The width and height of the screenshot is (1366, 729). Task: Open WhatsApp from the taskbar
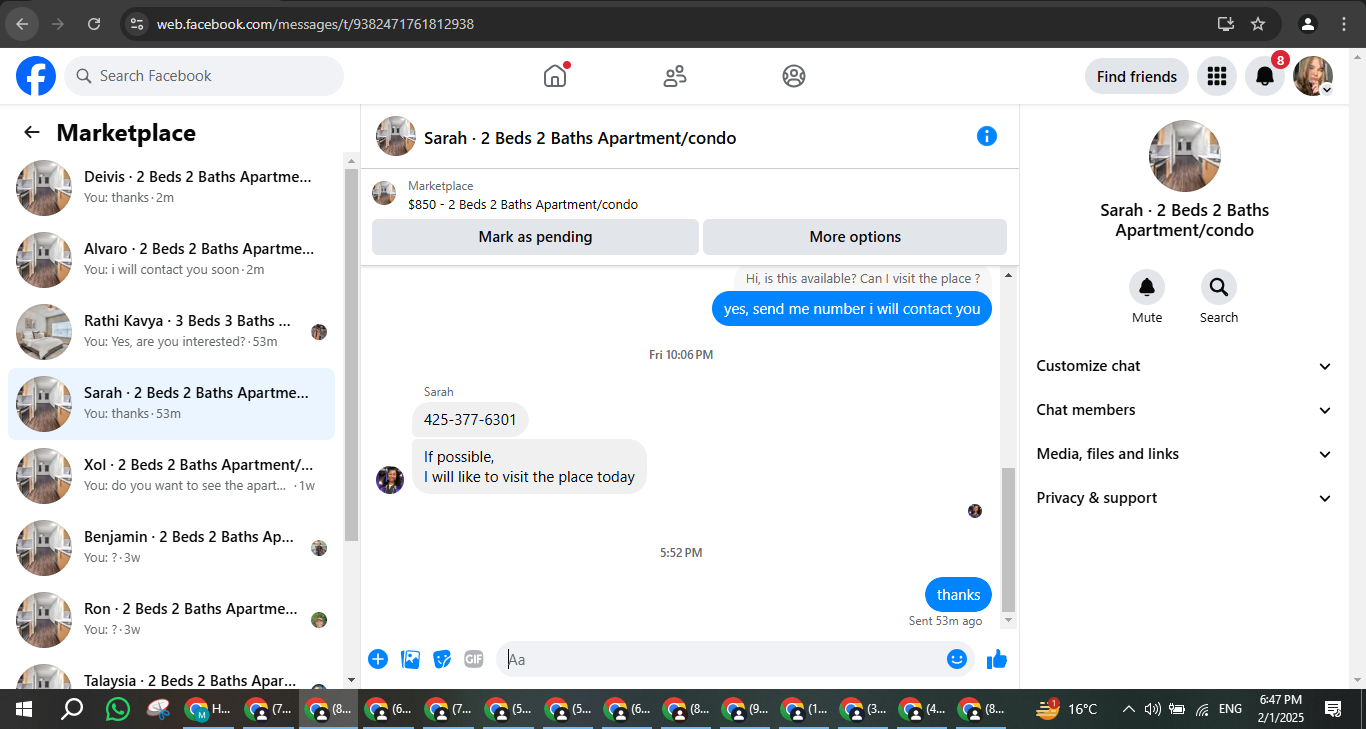tap(118, 709)
